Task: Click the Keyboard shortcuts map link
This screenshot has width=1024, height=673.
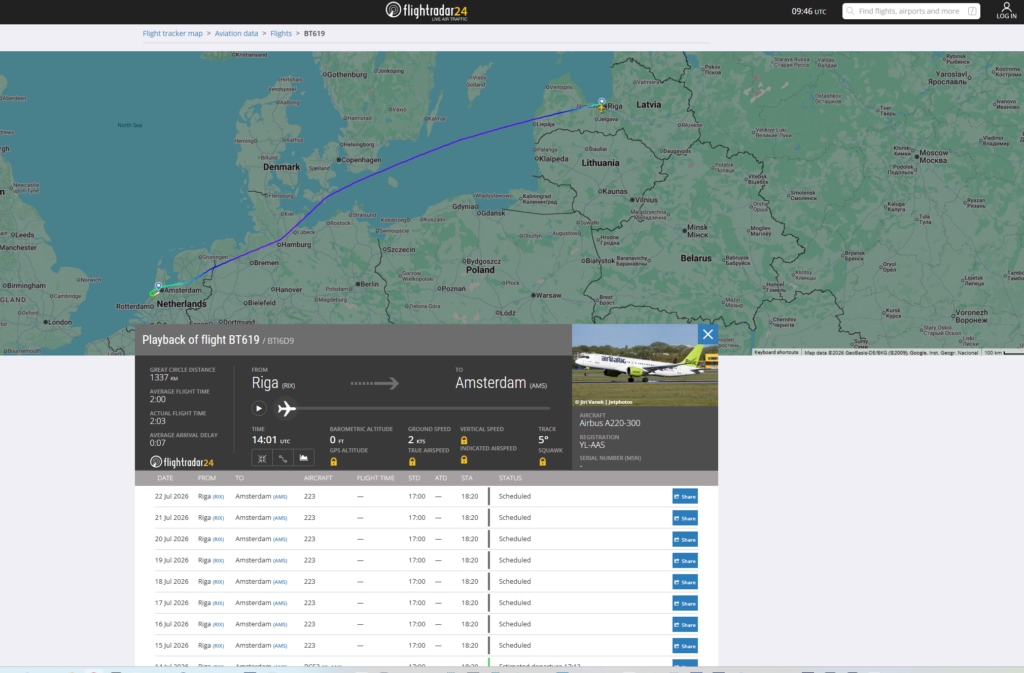Action: pos(776,352)
